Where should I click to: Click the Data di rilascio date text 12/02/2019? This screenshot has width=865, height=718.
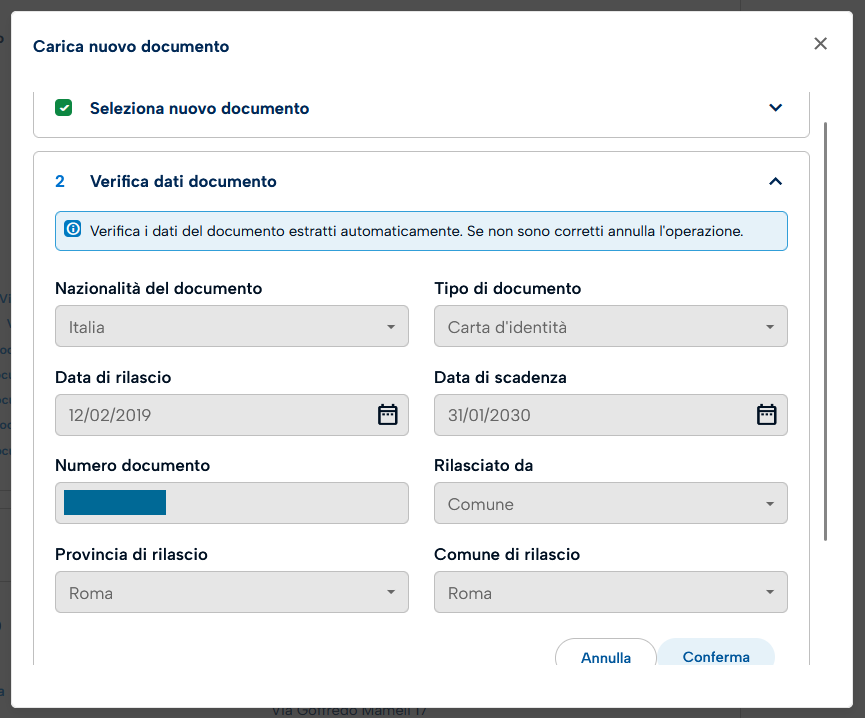point(110,415)
